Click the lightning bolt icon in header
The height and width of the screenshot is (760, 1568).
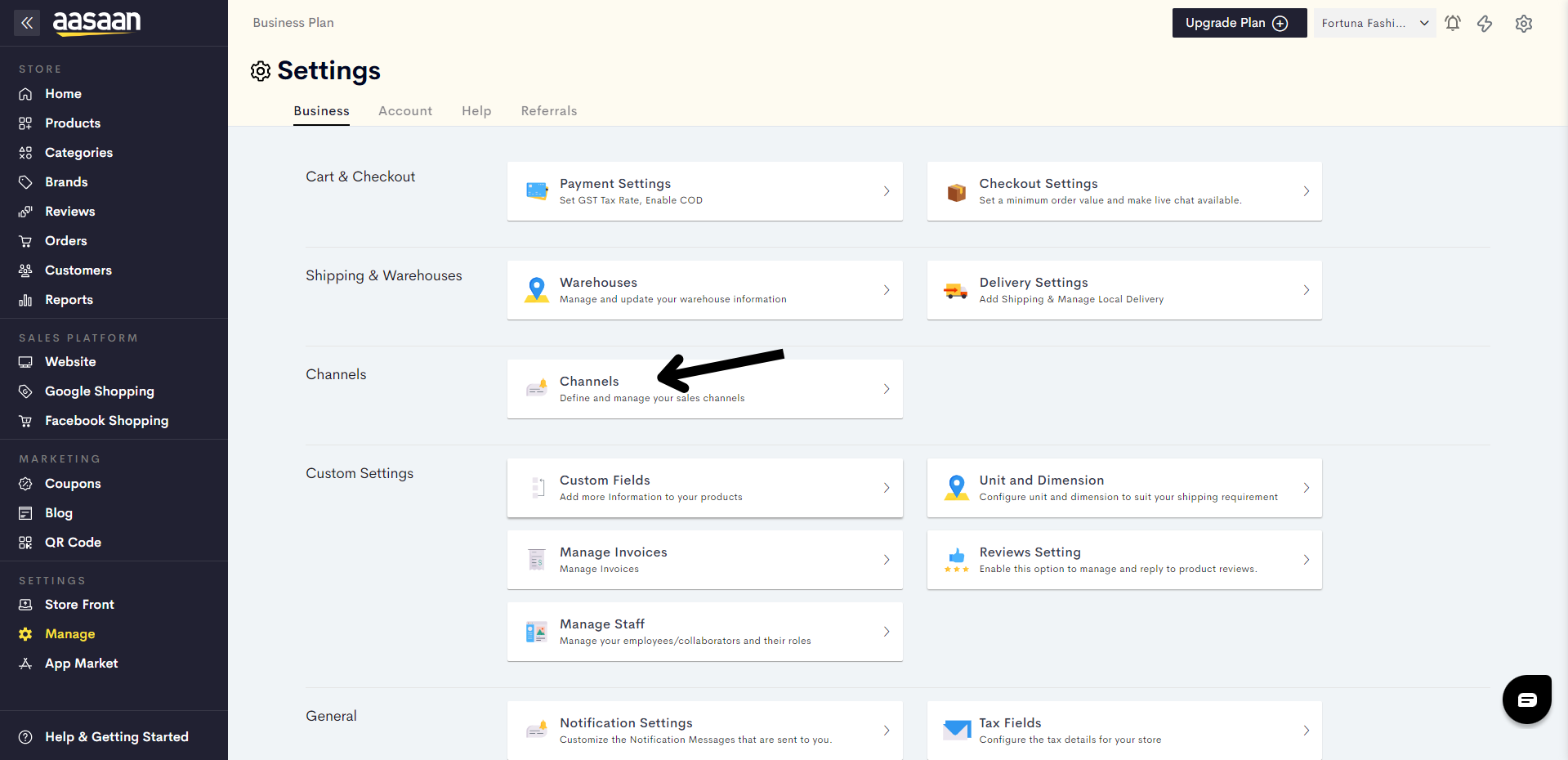point(1485,24)
